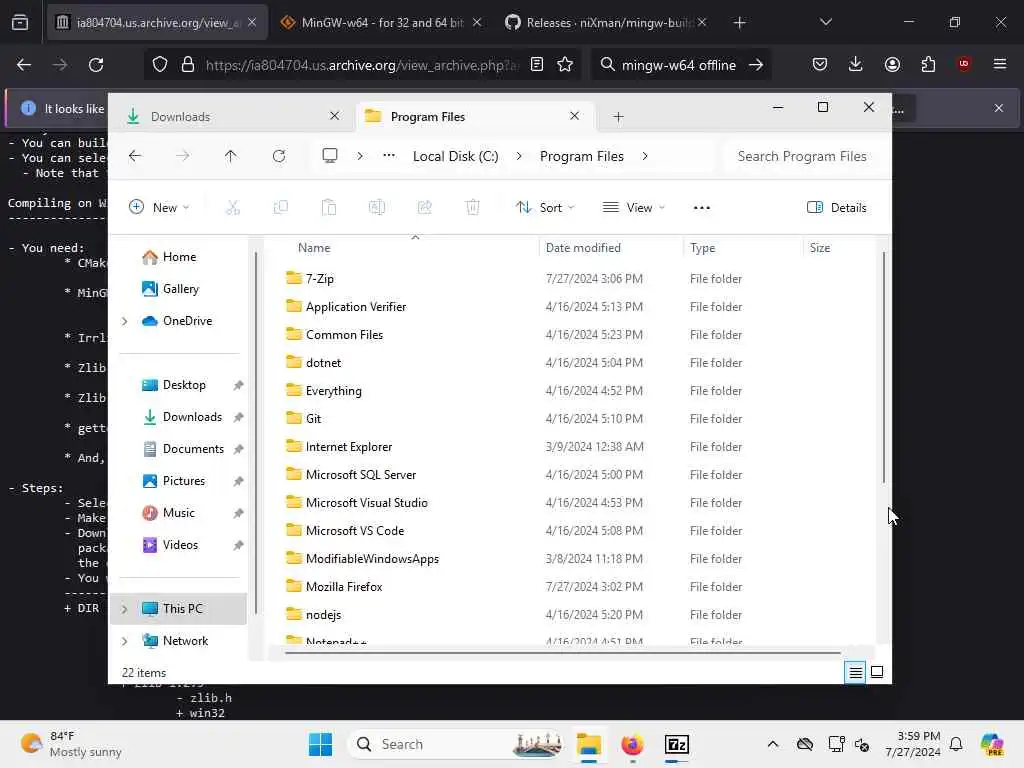Toggle Firefox reader view icon
Viewport: 1024px width, 768px height.
click(537, 65)
